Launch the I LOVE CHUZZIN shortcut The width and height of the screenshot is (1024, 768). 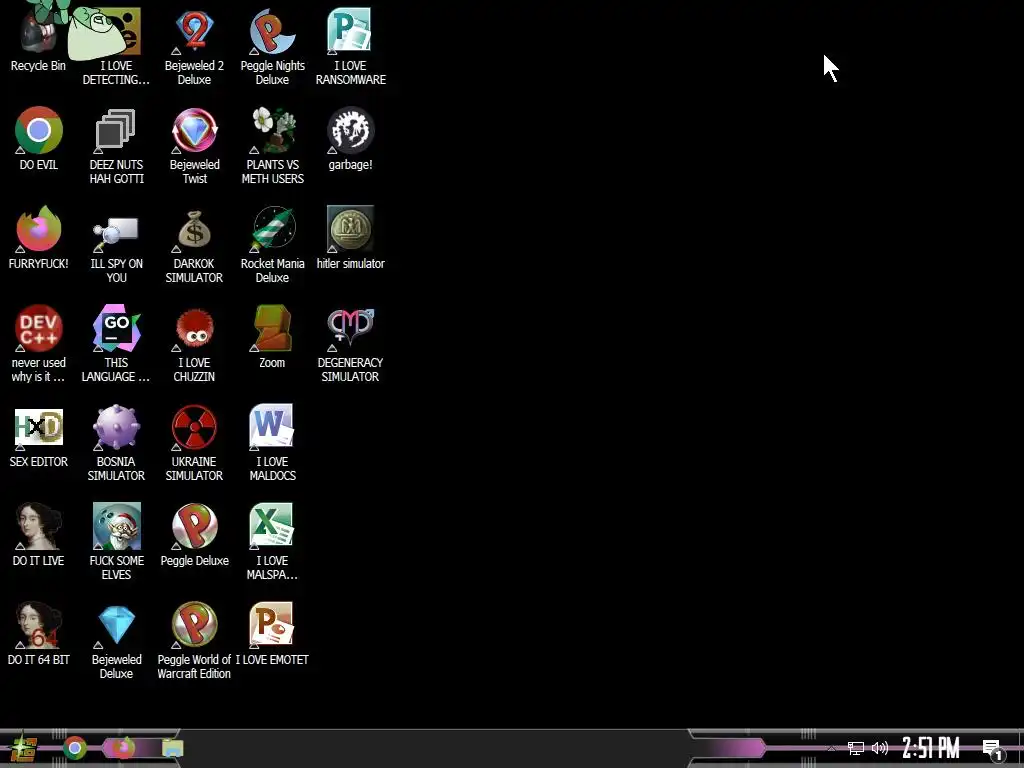coord(194,328)
